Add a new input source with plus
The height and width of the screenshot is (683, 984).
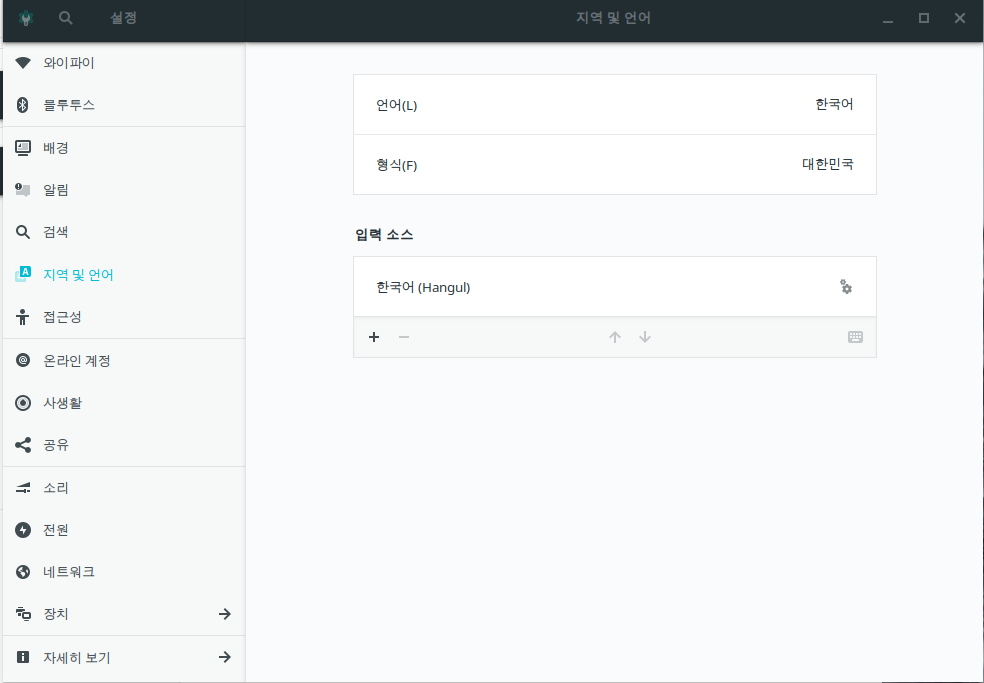click(x=374, y=337)
